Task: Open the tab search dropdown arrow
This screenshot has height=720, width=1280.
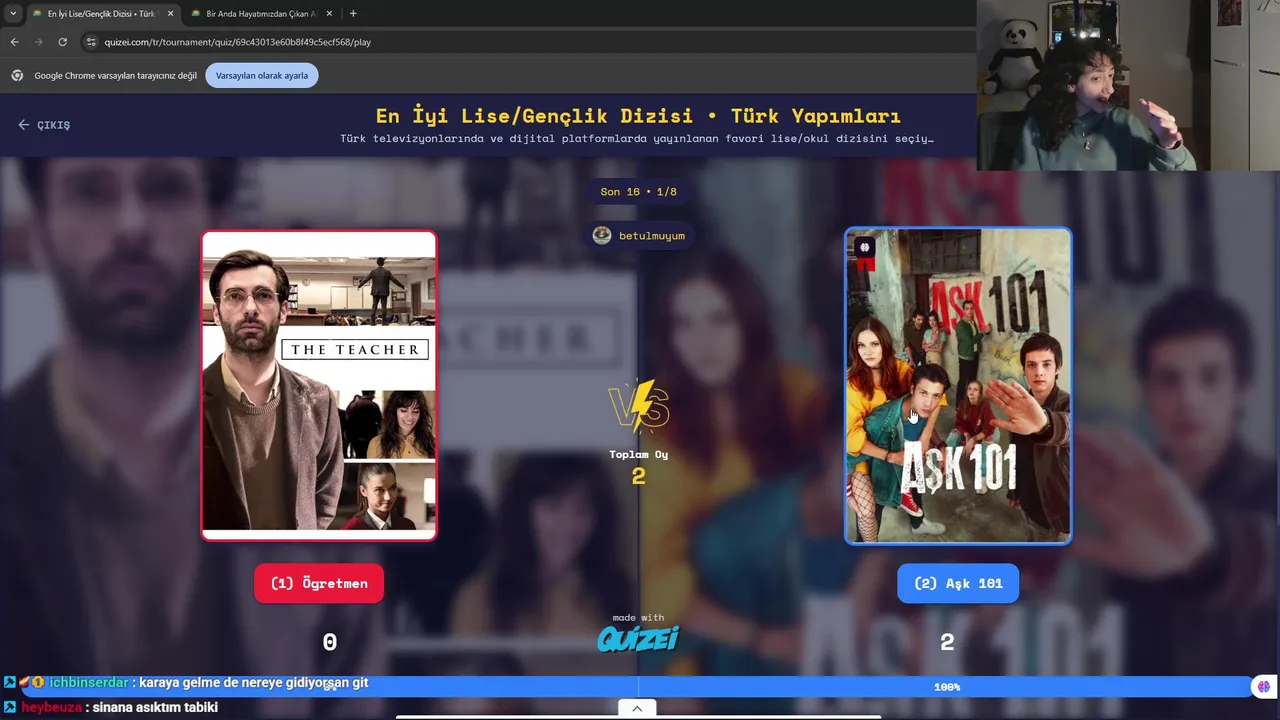Action: [13, 13]
